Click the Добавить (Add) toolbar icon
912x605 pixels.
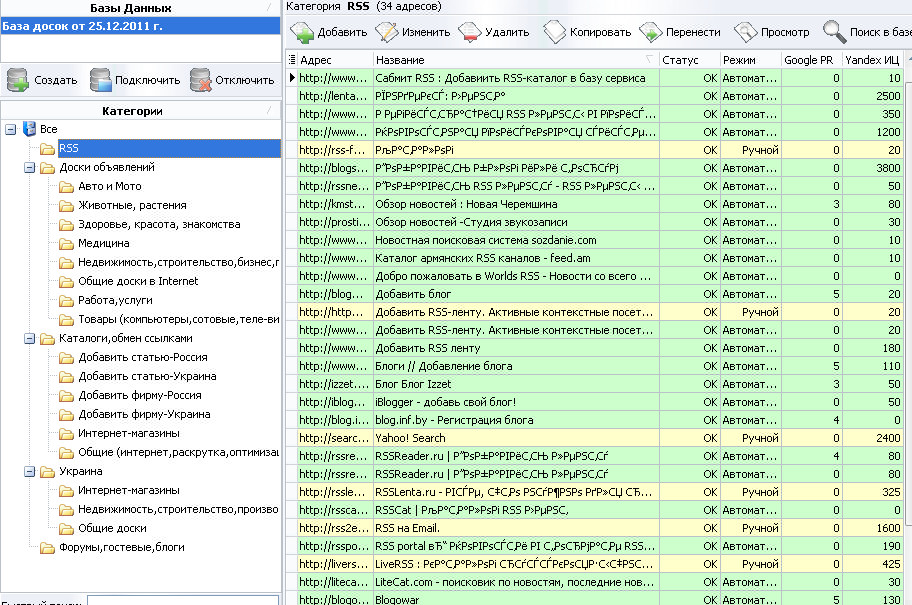(302, 33)
